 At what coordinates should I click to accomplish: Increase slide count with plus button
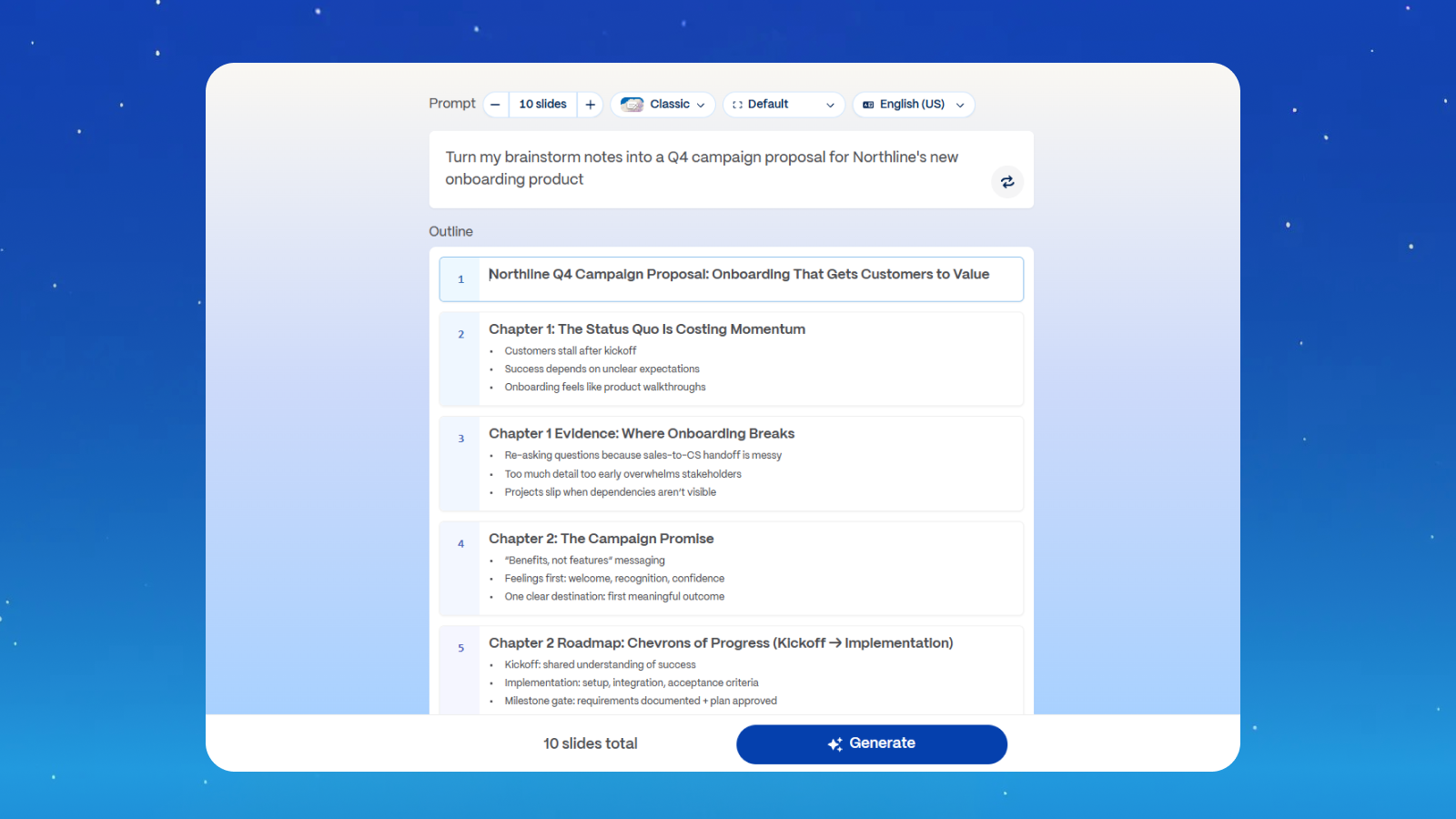coord(591,105)
